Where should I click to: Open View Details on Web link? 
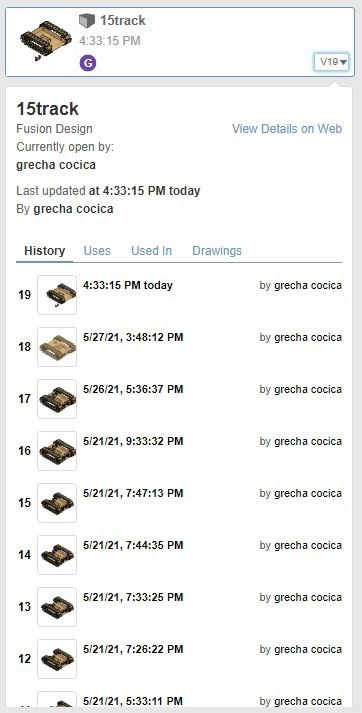pyautogui.click(x=287, y=129)
